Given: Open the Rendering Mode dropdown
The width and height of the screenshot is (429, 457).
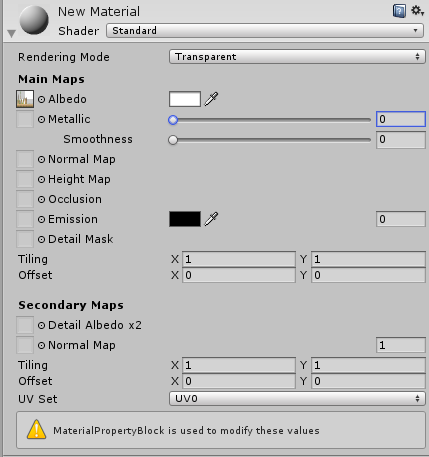Looking at the screenshot, I should pyautogui.click(x=297, y=57).
